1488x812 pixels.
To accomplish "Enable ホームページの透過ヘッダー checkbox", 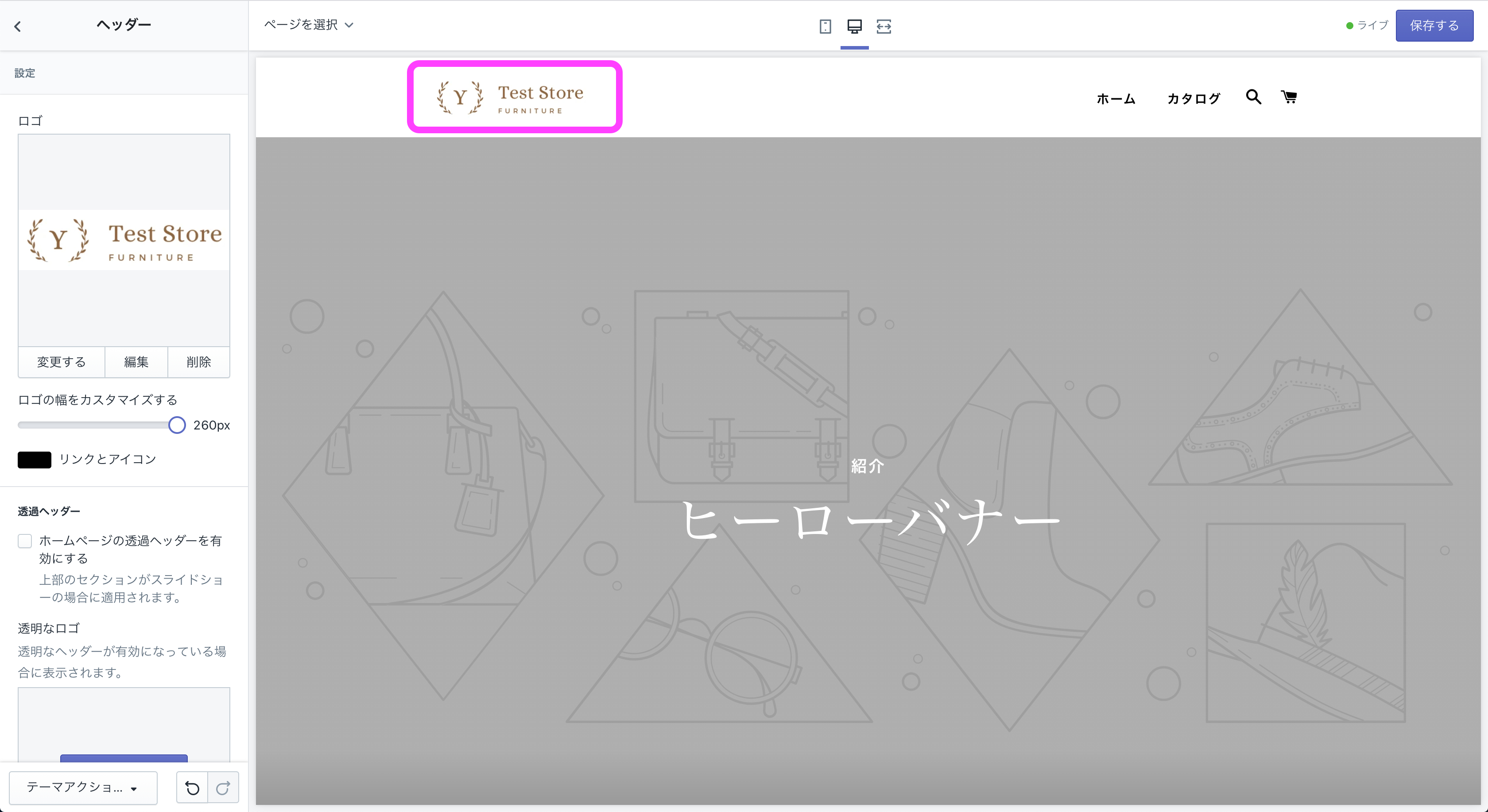I will [25, 541].
